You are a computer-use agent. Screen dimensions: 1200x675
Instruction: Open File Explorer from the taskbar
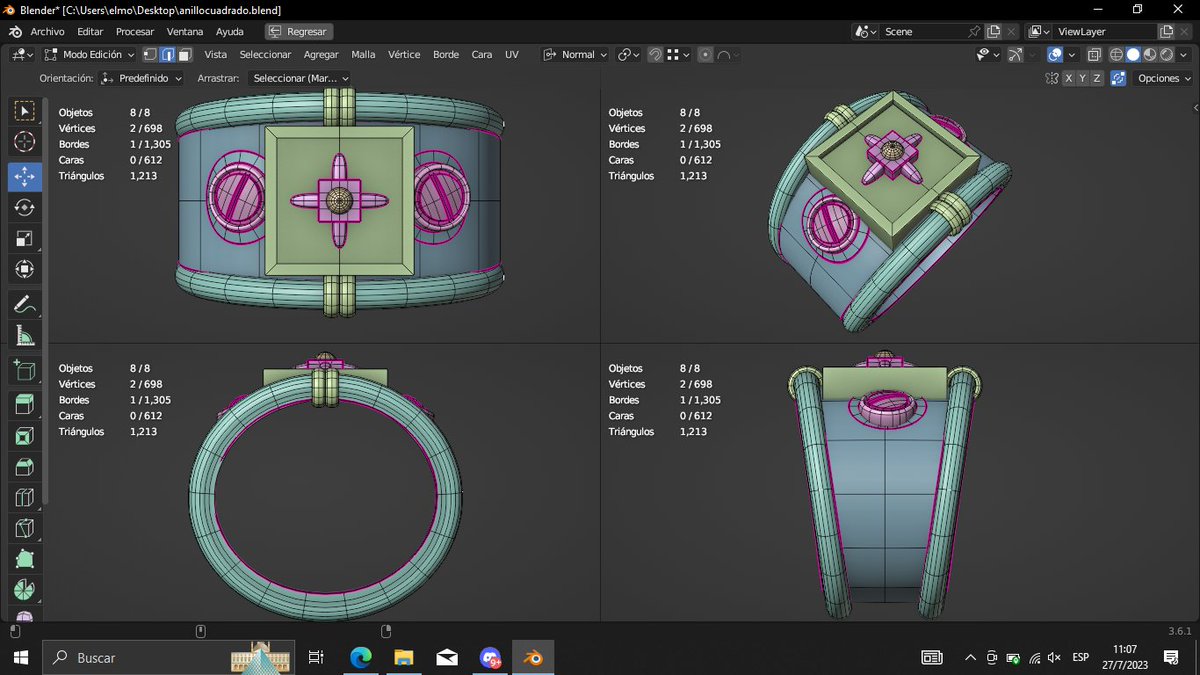[404, 657]
